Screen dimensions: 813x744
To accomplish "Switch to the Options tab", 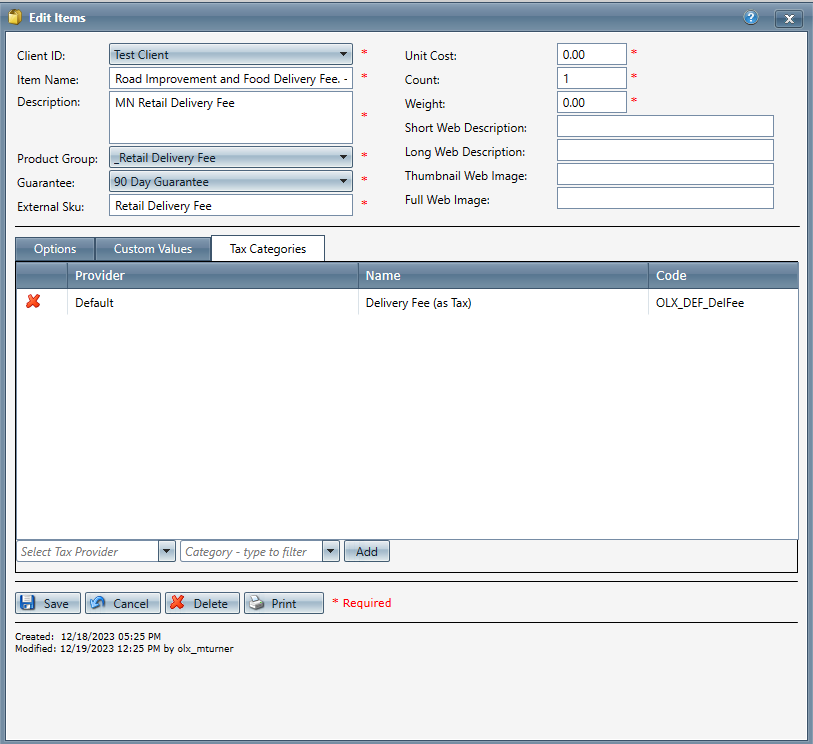I will [55, 249].
